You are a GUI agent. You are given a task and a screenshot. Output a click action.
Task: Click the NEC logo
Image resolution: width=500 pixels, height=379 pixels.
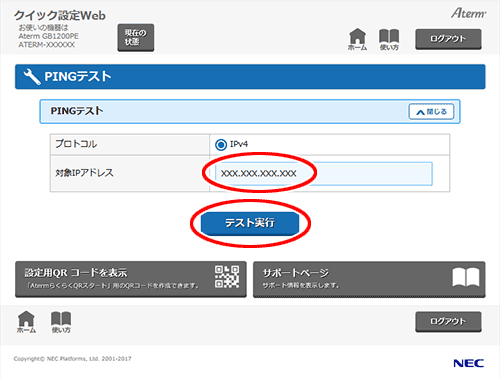[468, 363]
